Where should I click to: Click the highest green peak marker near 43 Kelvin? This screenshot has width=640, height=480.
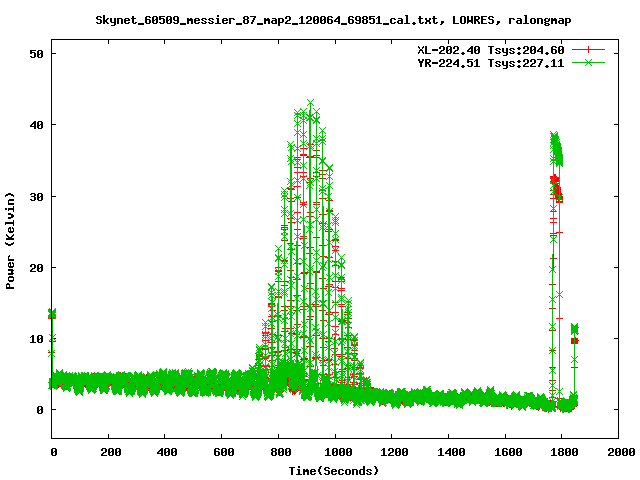[310, 102]
